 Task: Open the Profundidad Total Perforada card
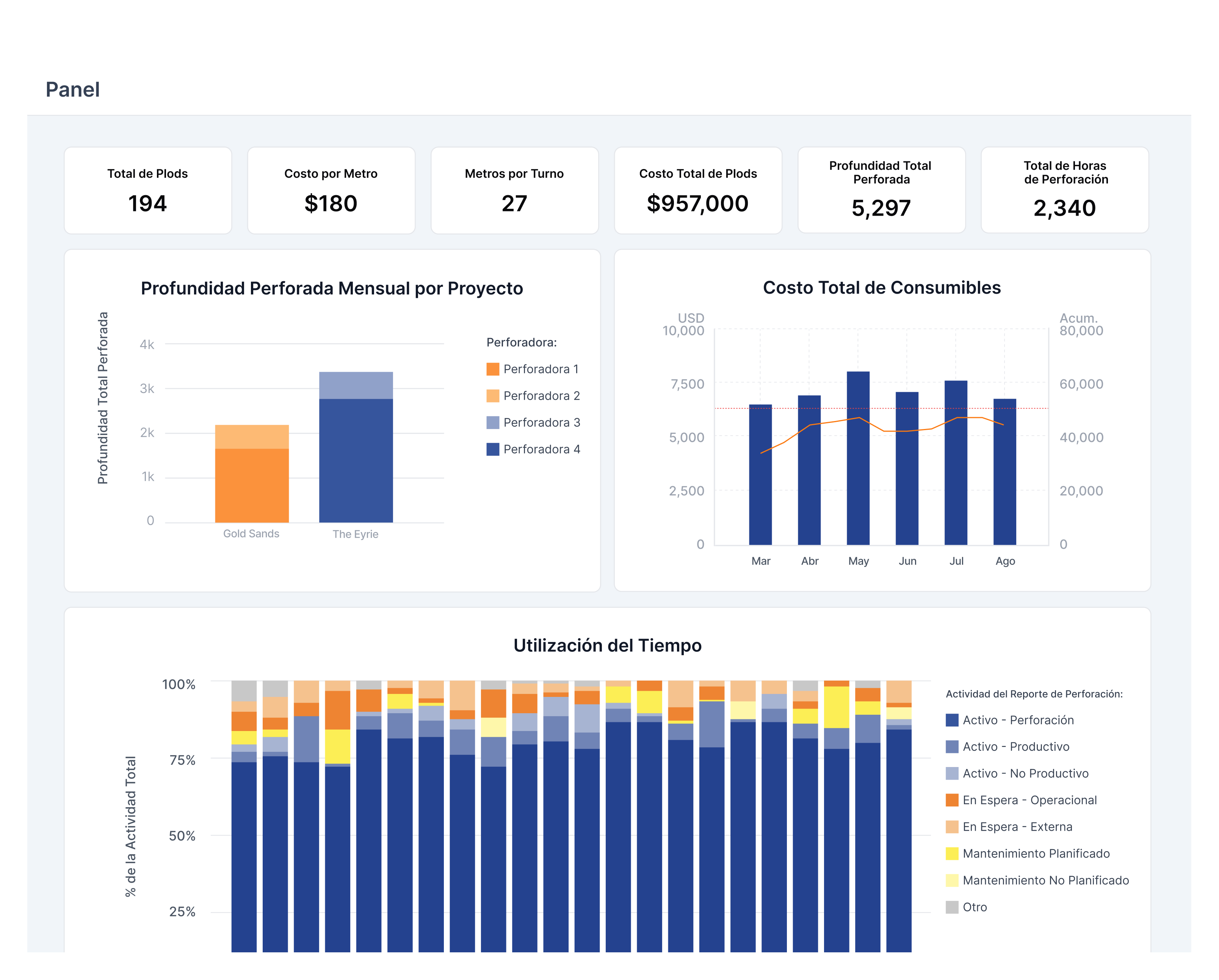pos(881,191)
